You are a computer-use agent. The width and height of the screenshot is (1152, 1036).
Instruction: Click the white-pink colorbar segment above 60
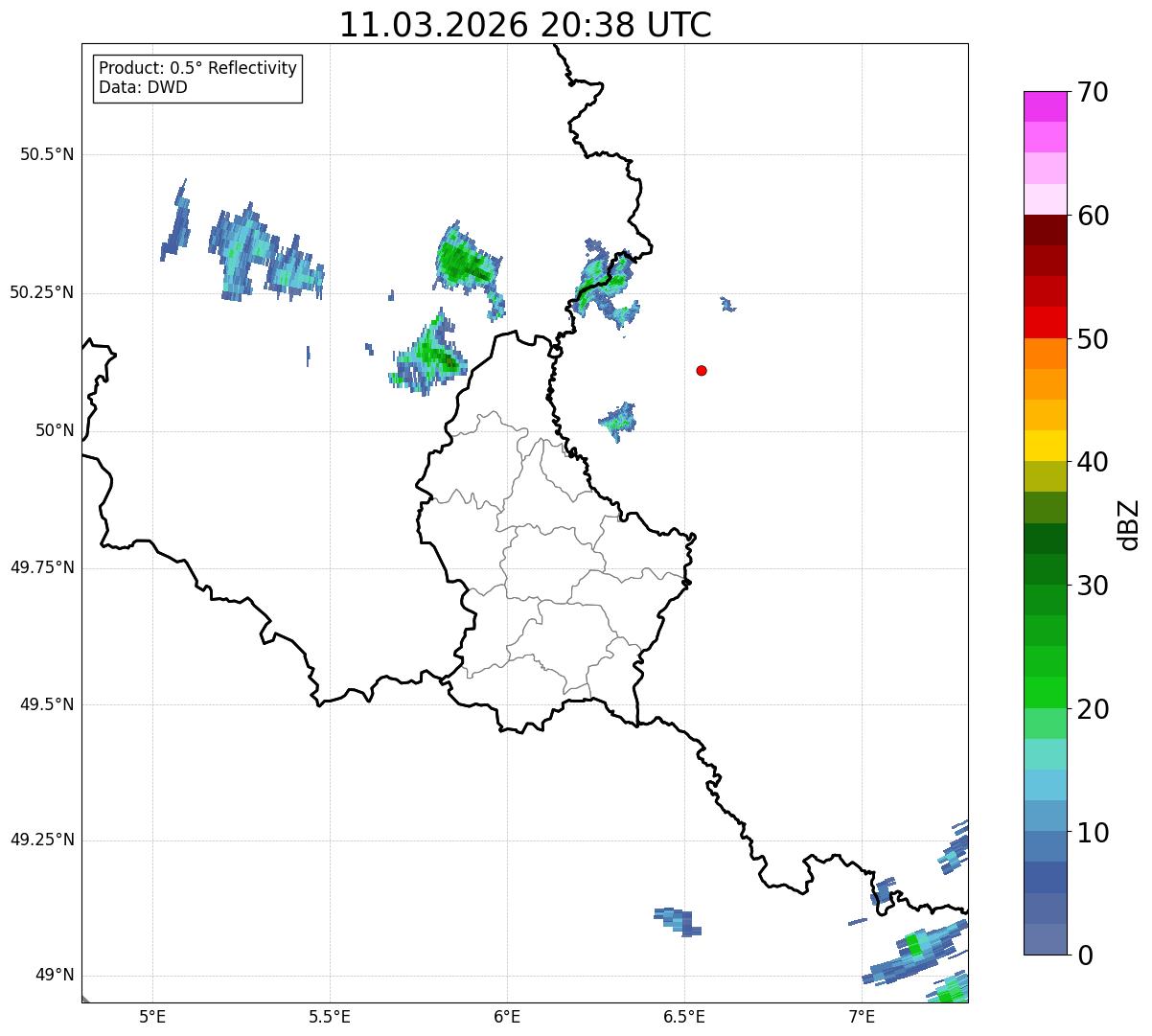pos(1045,199)
